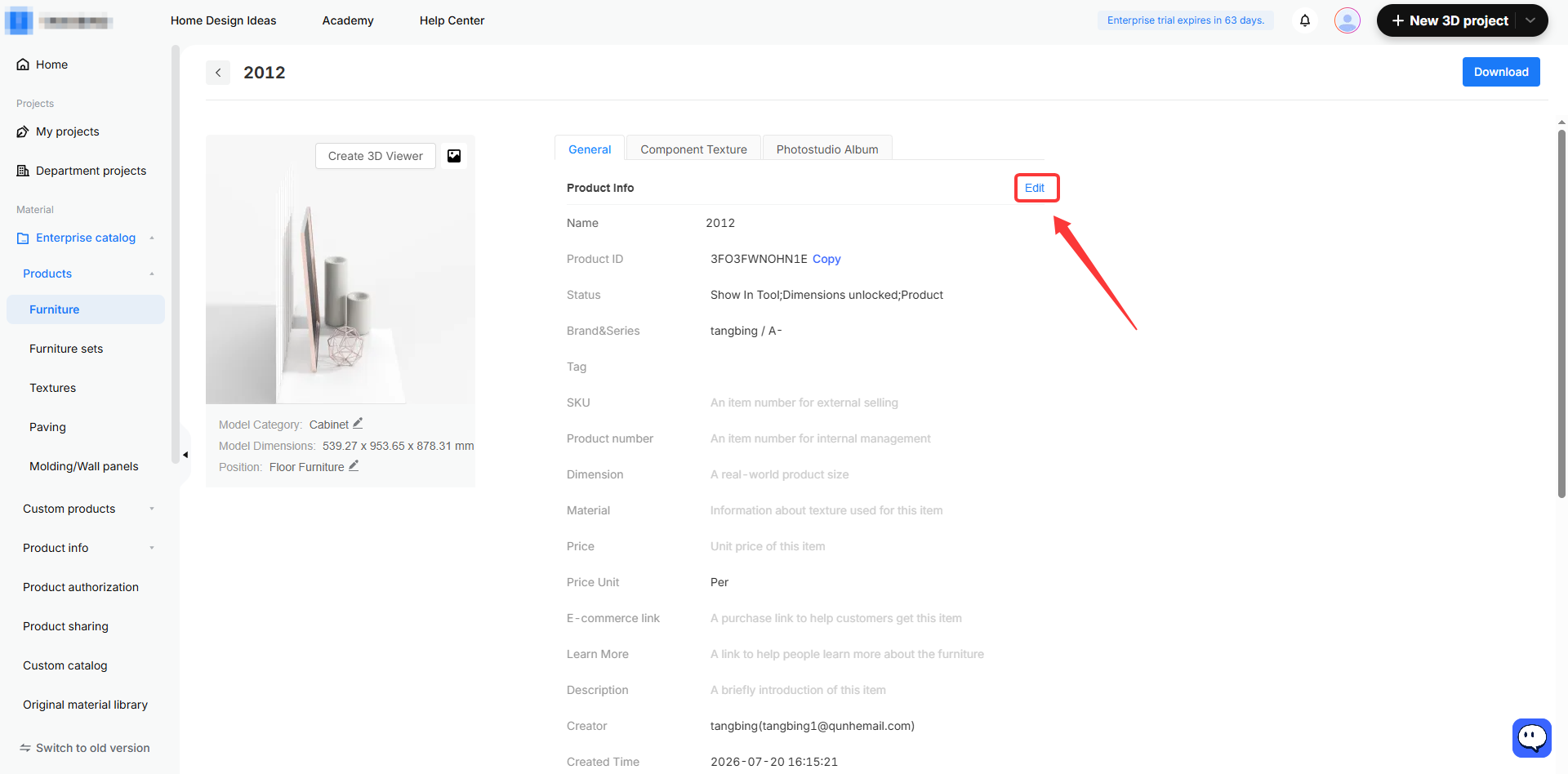Open Home Design Ideas menu
The width and height of the screenshot is (1568, 774).
pos(223,20)
